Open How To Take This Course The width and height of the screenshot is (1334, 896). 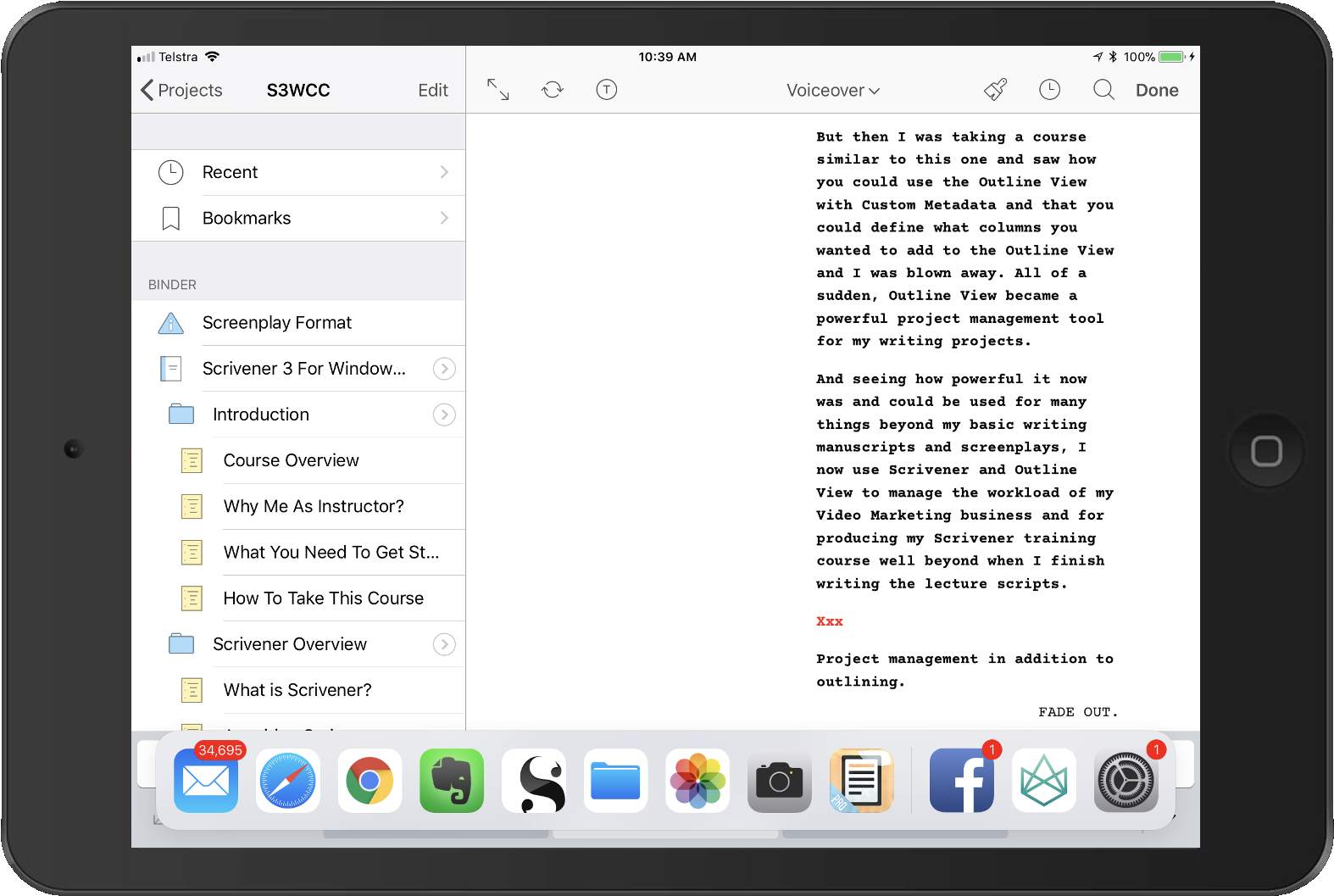[298, 598]
